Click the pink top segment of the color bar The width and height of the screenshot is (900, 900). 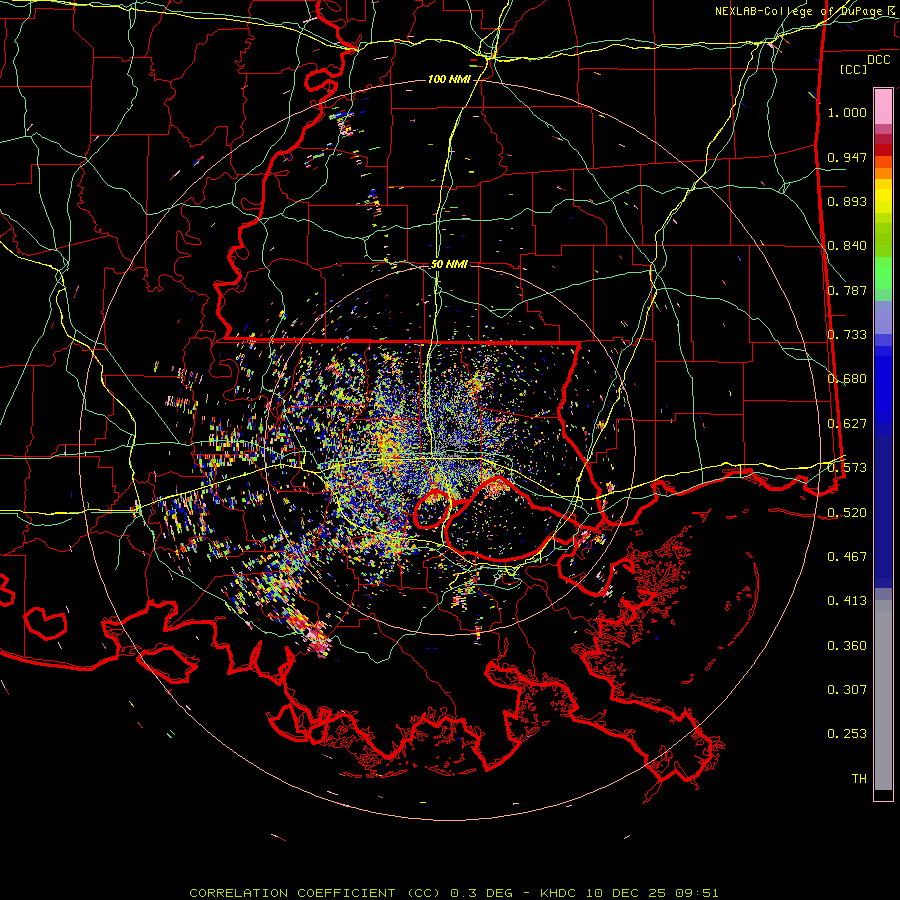click(x=883, y=107)
